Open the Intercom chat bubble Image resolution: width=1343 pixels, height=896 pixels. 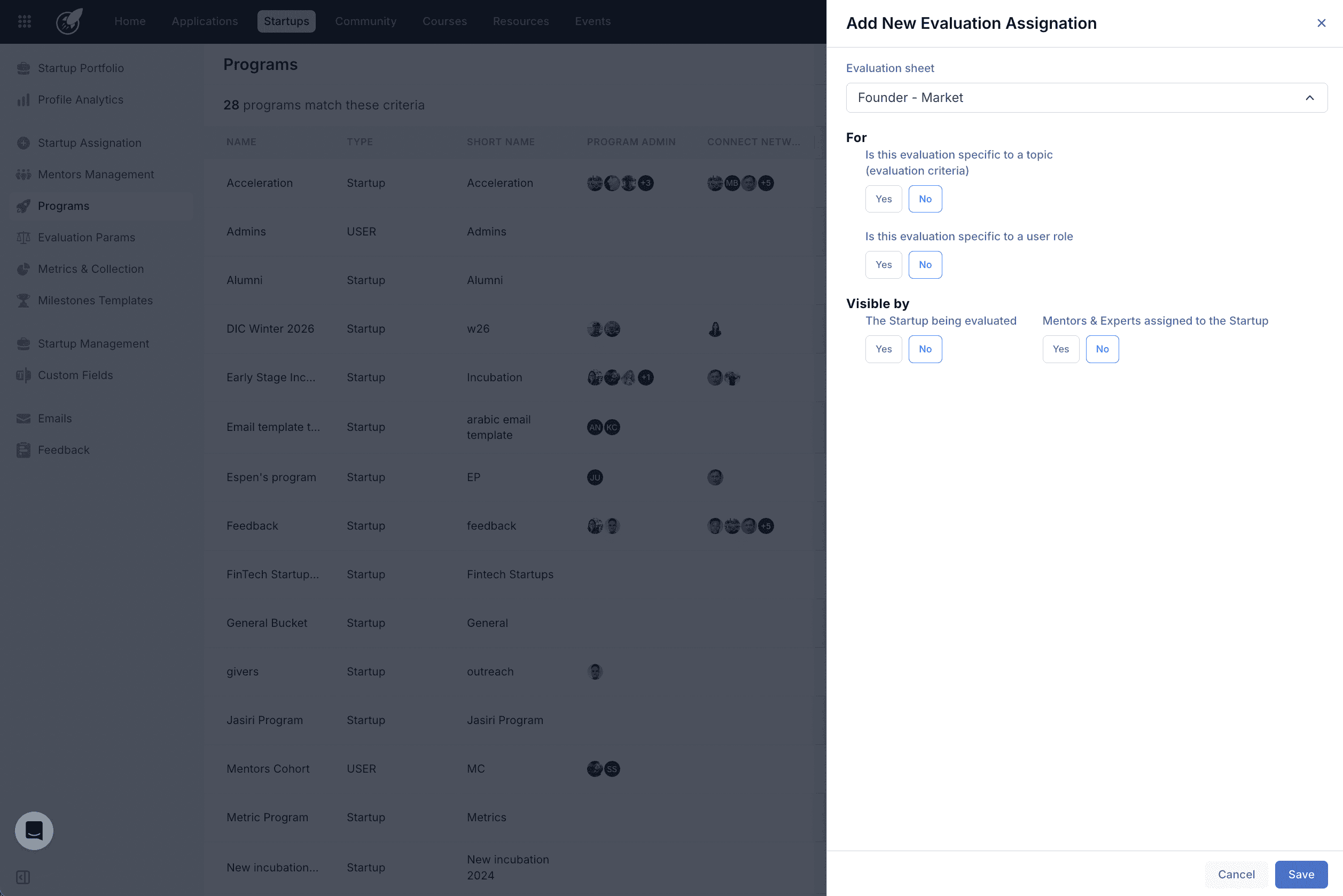tap(34, 831)
